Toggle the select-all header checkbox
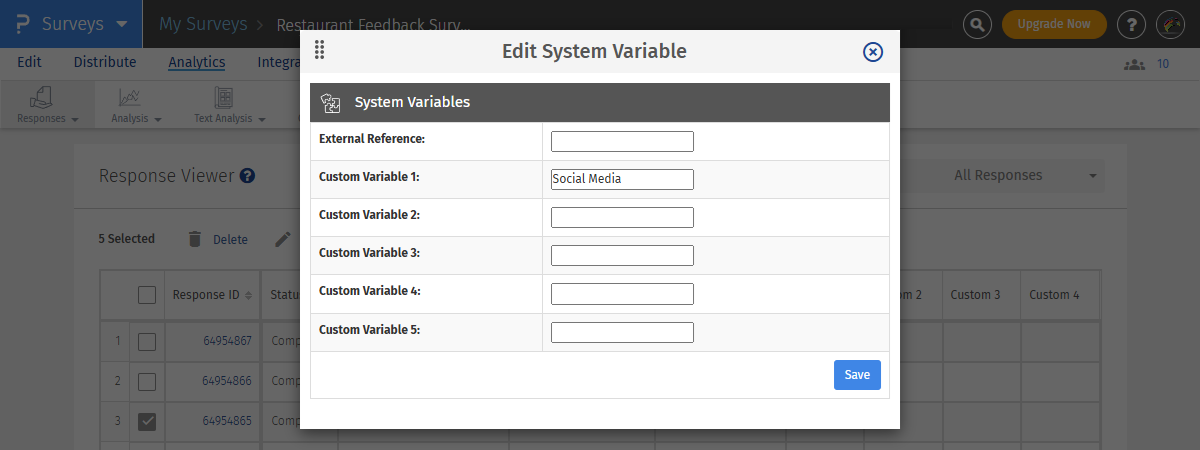This screenshot has width=1200, height=450. click(x=147, y=295)
